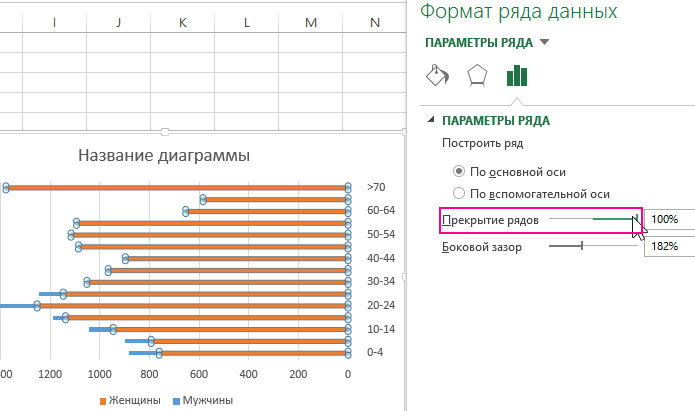Click the orange bar for the >70 category
695x411 pixels.
(x=177, y=188)
